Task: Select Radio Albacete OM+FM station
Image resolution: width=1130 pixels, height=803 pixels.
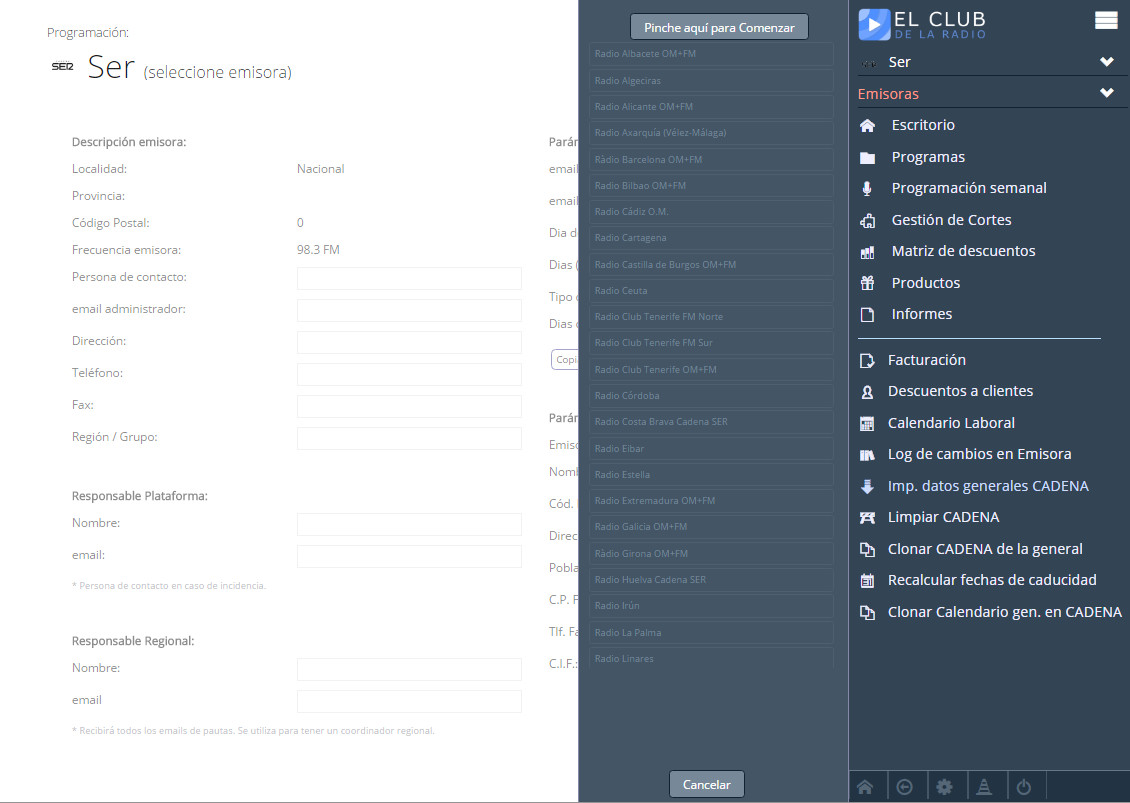Action: [711, 53]
